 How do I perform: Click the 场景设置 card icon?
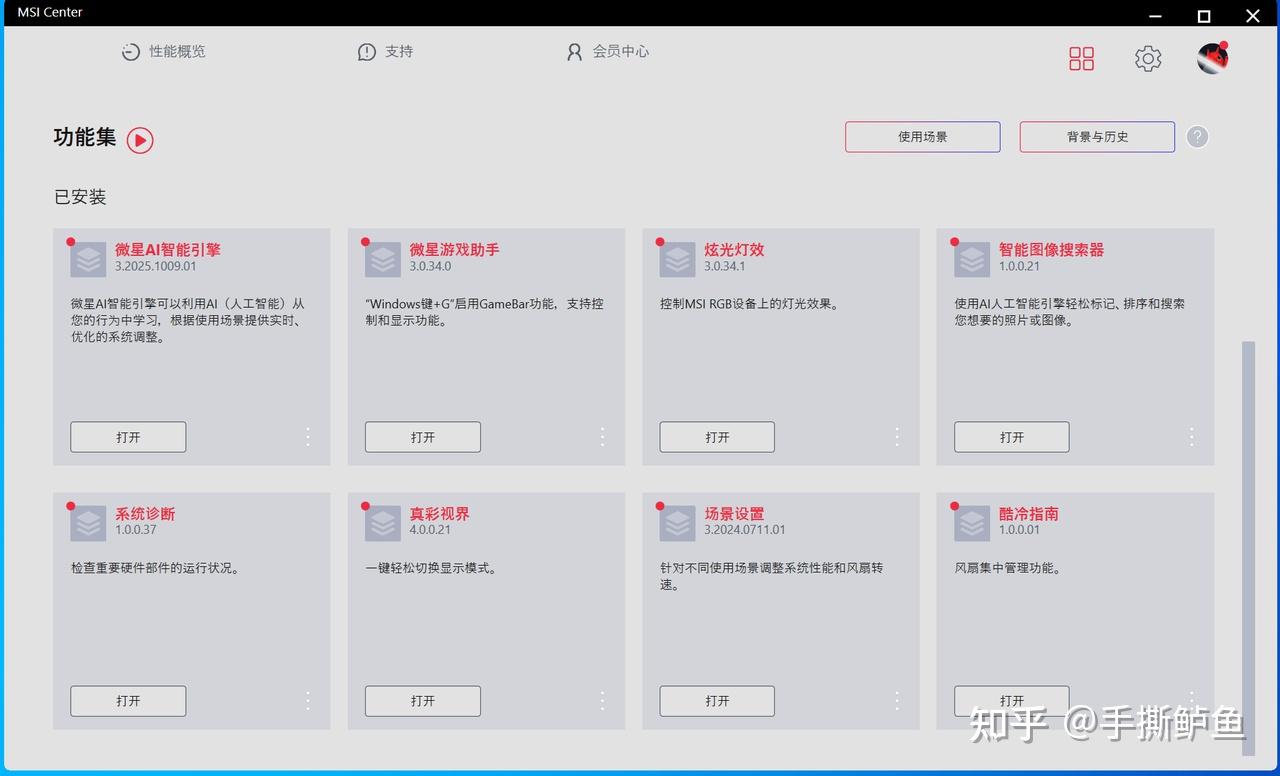click(x=677, y=523)
